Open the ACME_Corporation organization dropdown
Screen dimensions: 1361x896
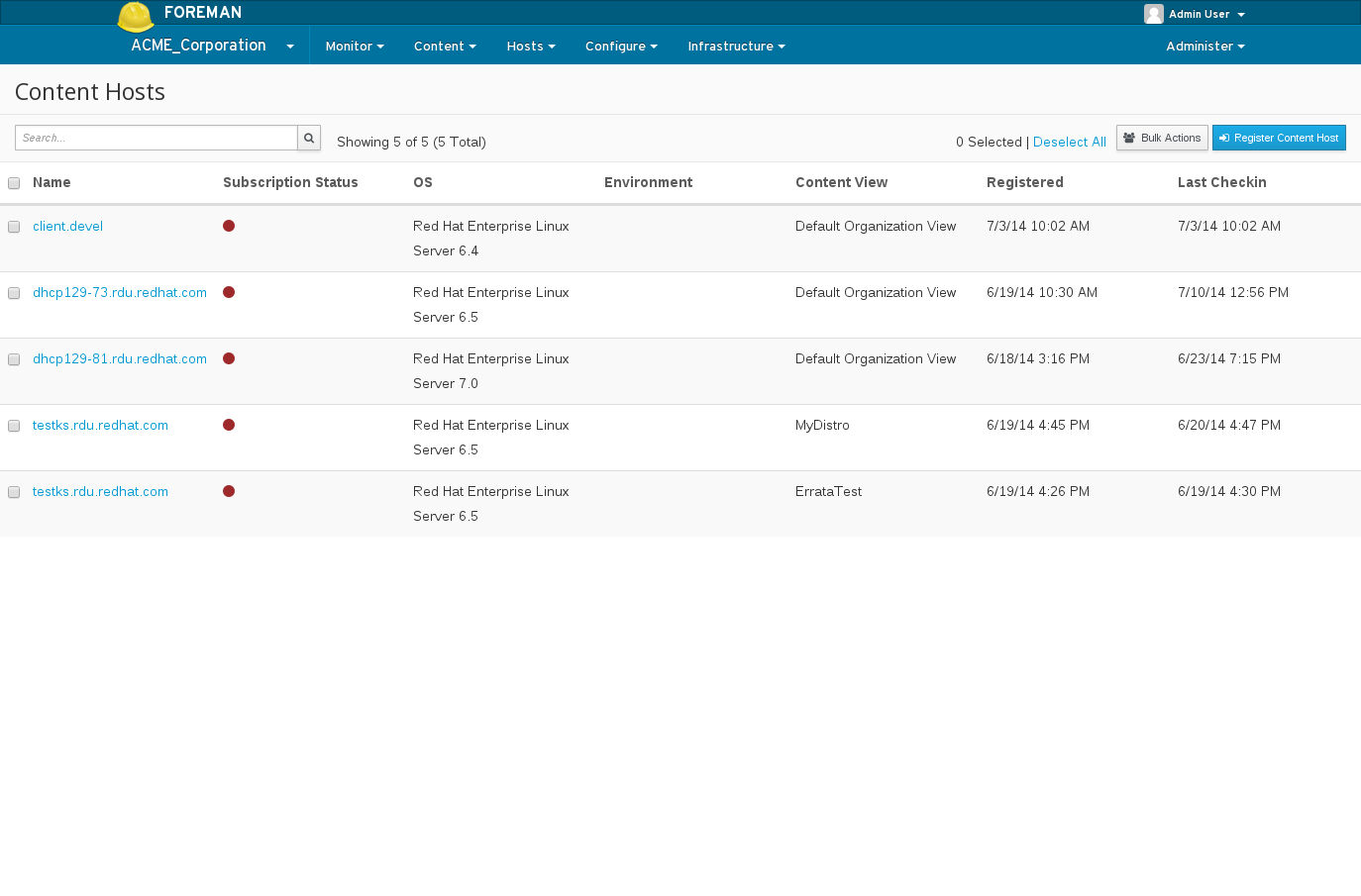point(212,46)
